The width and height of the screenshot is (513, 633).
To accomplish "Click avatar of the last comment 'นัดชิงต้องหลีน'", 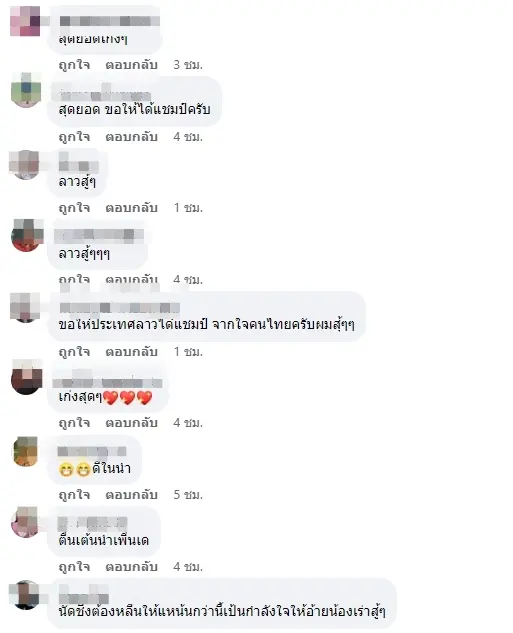I will pos(25,595).
